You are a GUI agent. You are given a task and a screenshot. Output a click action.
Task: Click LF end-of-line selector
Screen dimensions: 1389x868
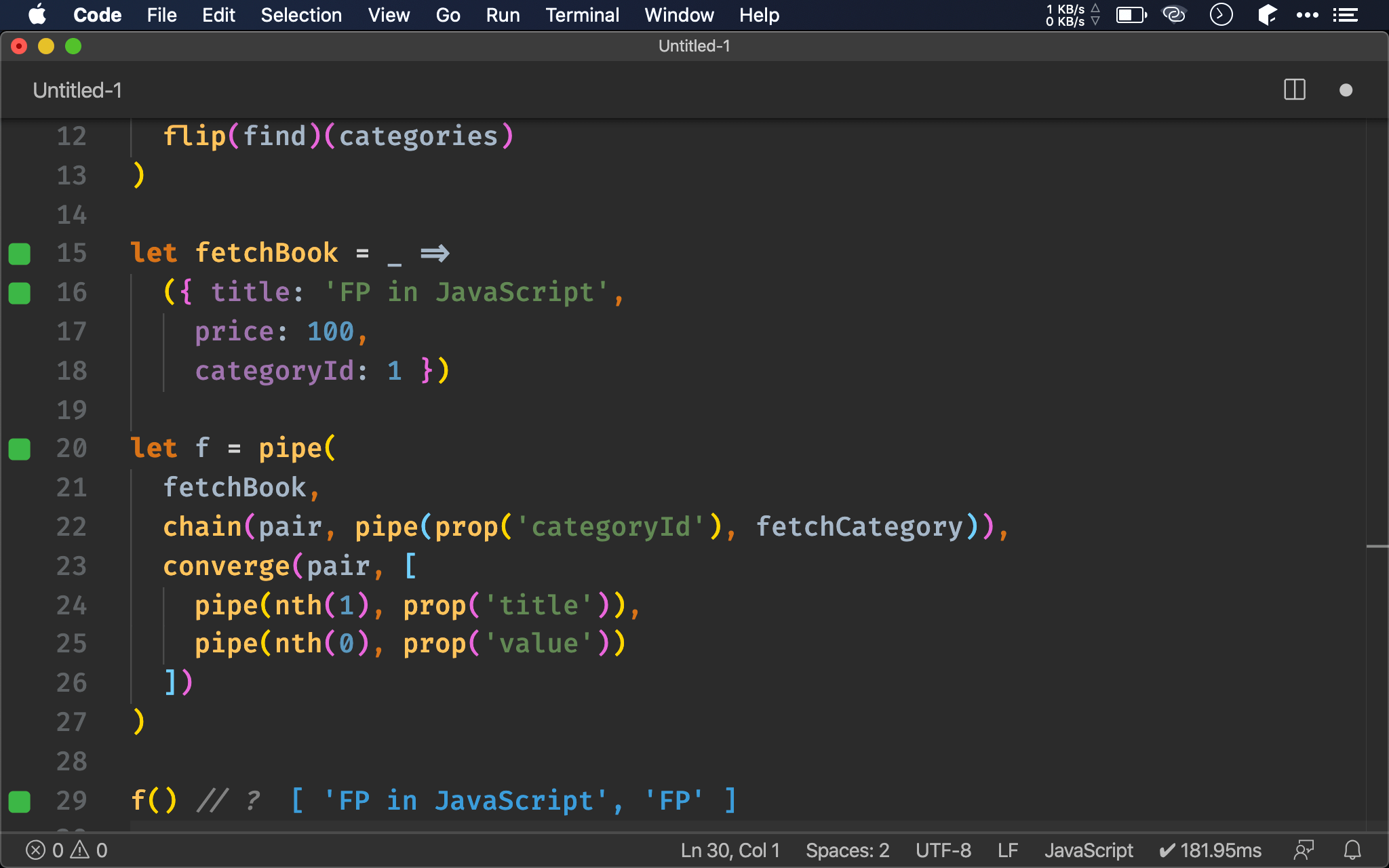point(1008,850)
